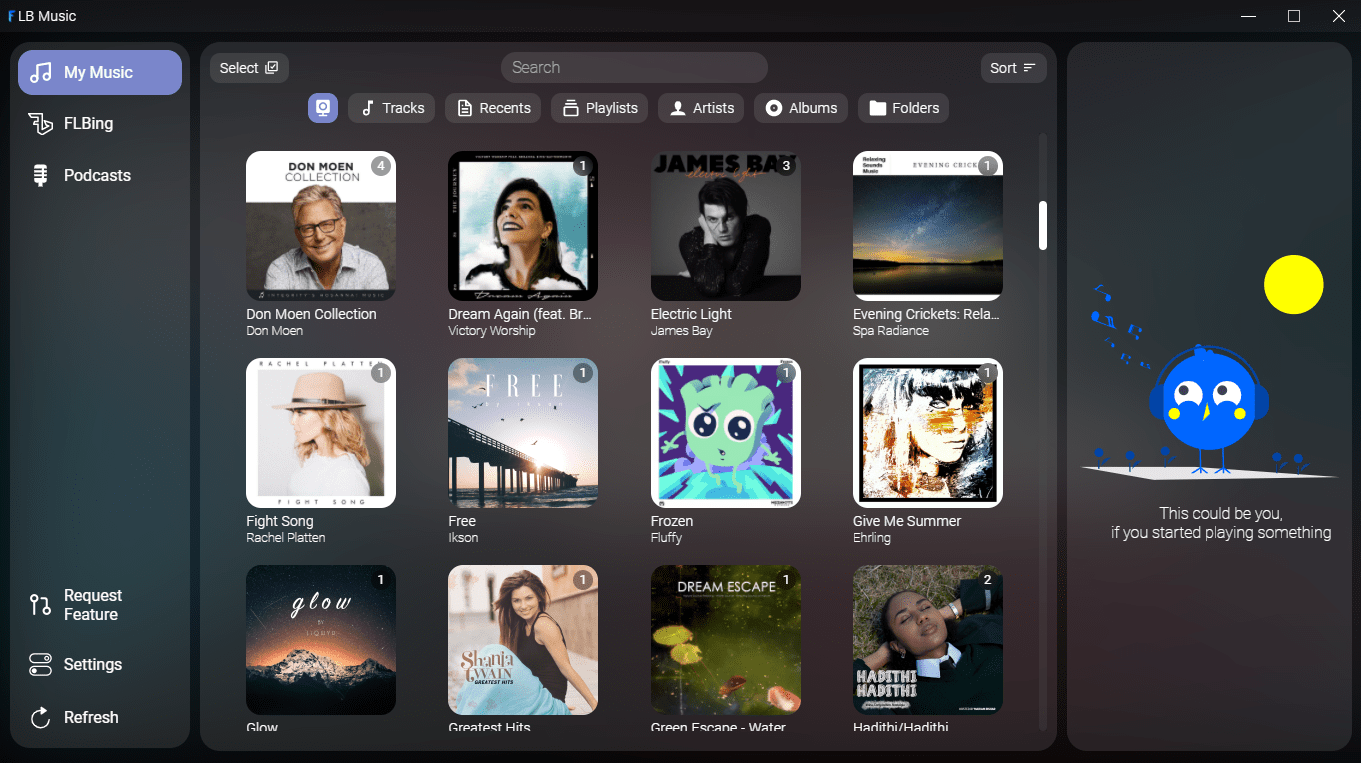Open the Give Me Summer album cover
This screenshot has width=1361, height=763.
click(928, 433)
